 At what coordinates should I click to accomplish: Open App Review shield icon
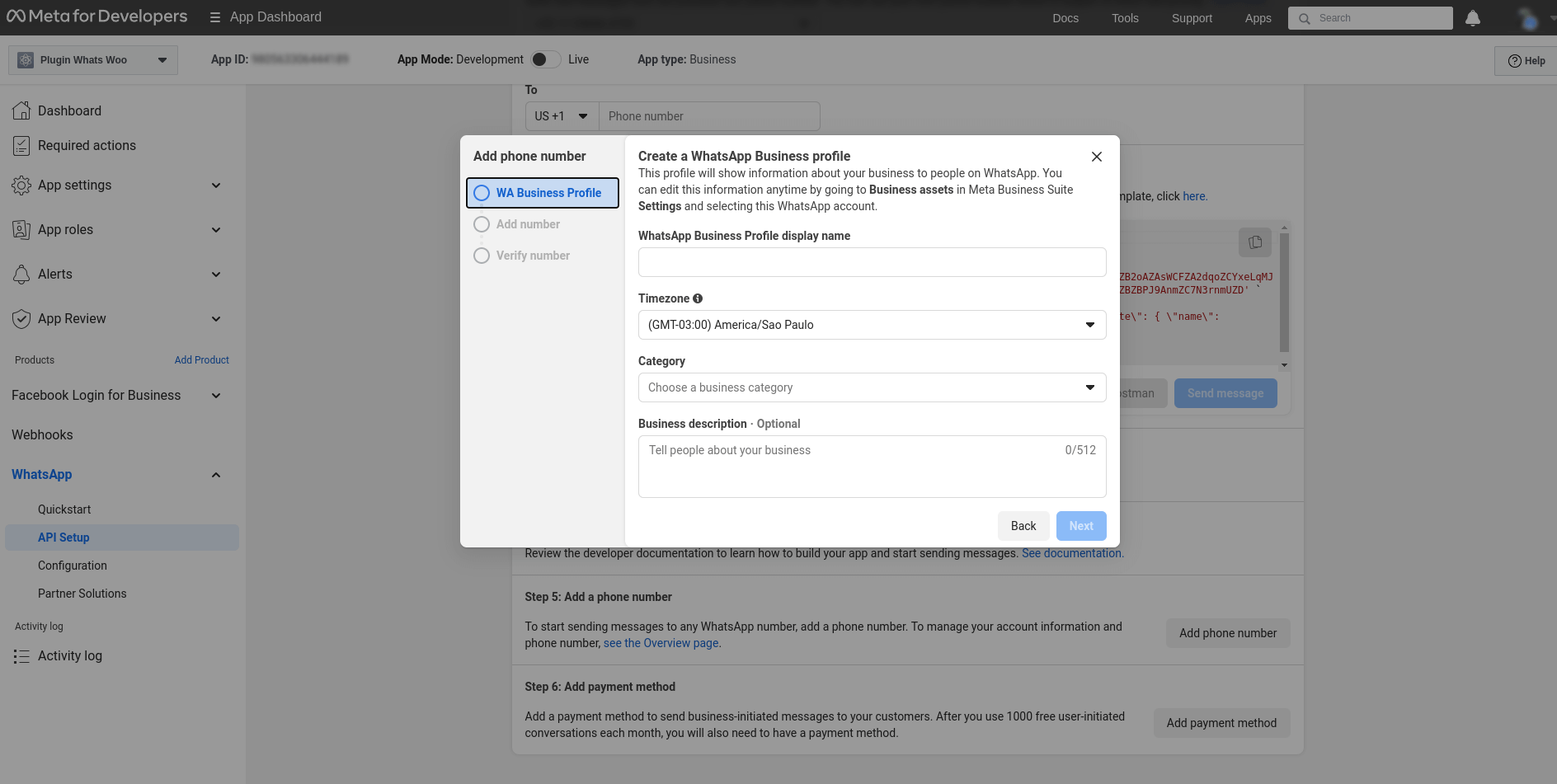coord(21,318)
